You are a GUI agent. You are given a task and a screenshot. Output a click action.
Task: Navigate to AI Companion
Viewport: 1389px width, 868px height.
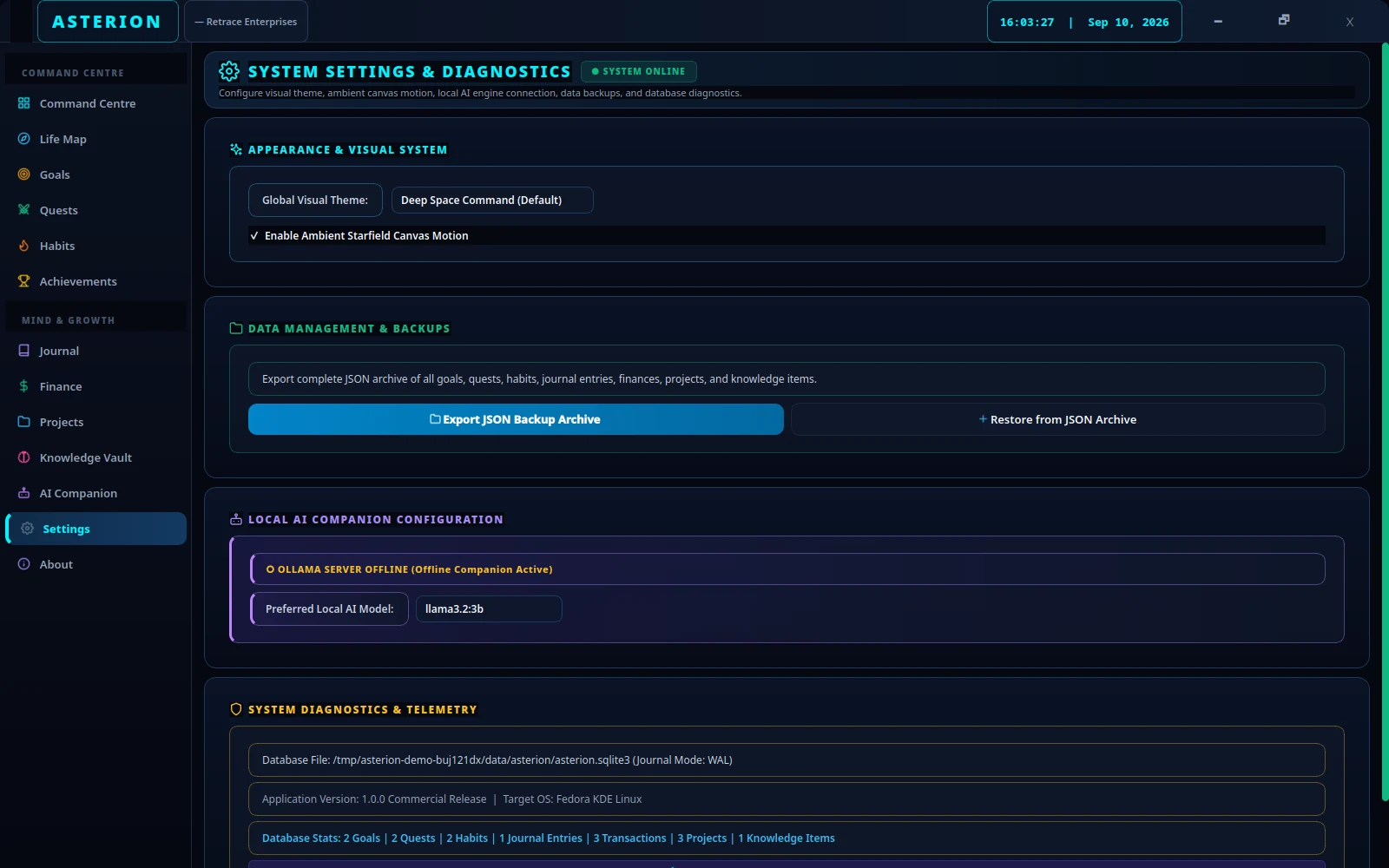[x=95, y=493]
